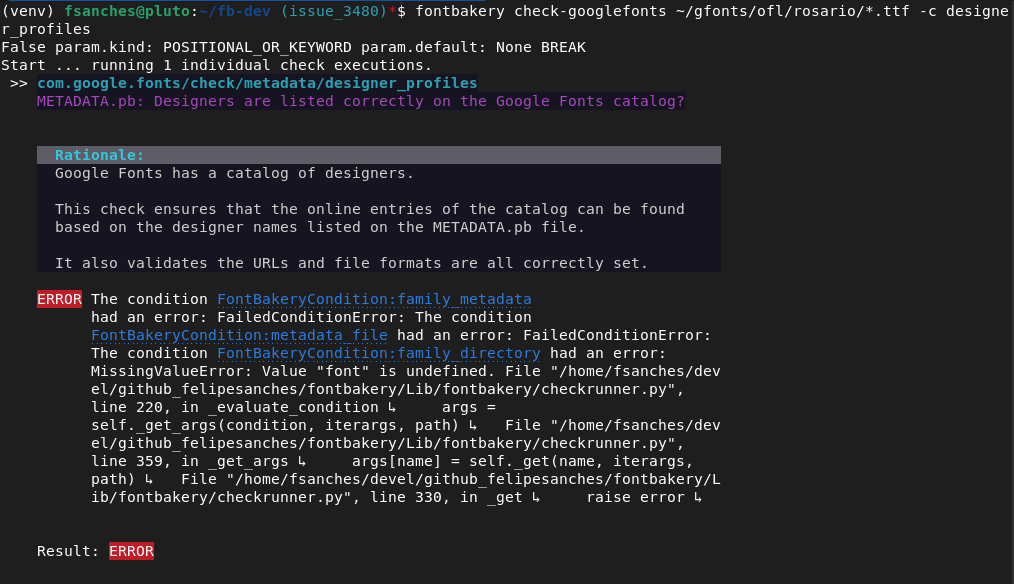Click the '(venv)' prefix in the prompt
The image size is (1014, 584).
point(28,11)
